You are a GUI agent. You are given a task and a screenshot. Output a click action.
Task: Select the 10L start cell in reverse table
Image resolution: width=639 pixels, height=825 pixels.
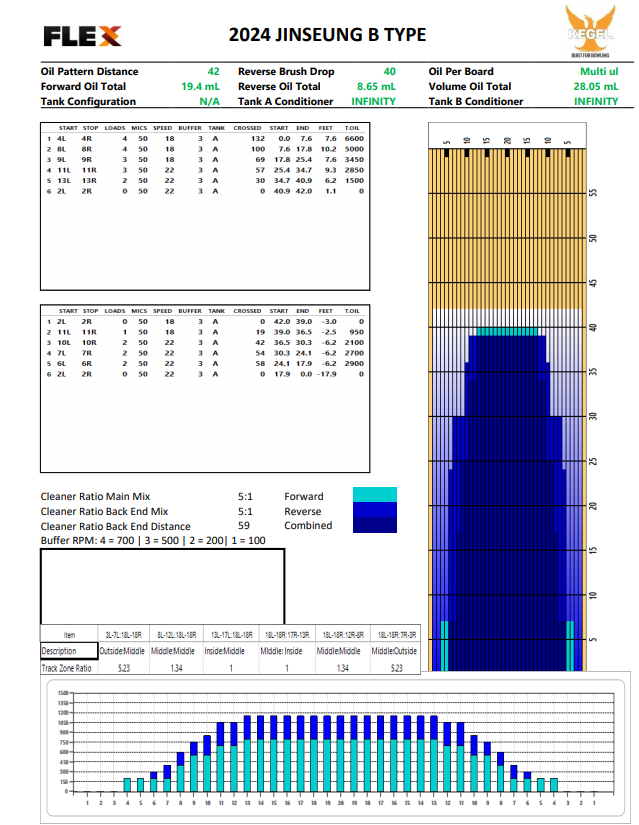coord(64,343)
